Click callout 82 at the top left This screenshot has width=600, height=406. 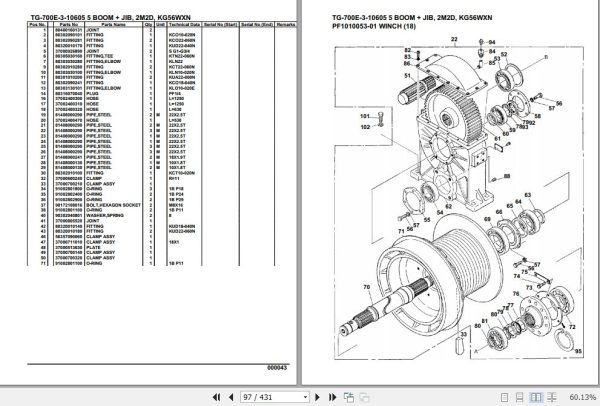408,50
